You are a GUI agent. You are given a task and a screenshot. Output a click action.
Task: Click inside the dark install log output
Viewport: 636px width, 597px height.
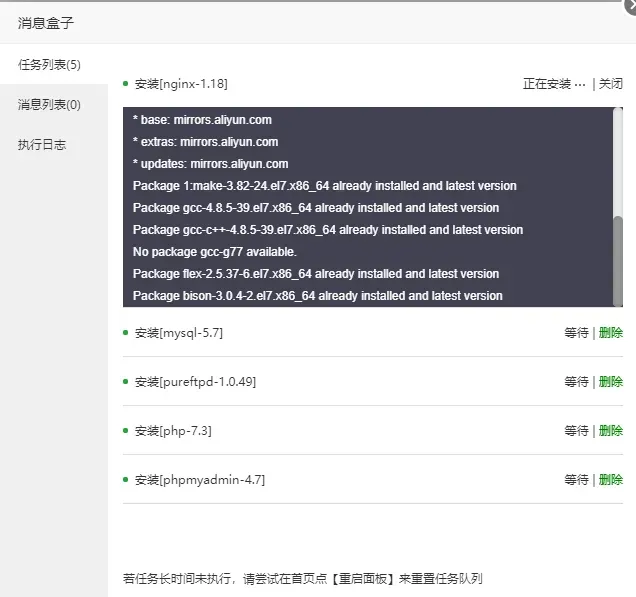[368, 207]
